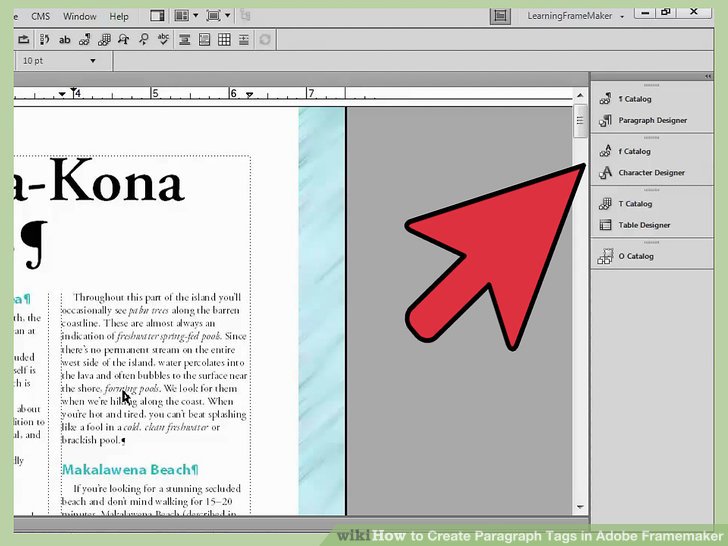This screenshot has width=728, height=546.
Task: Click the workspace icon beside LearningFrameMaker
Action: point(500,16)
